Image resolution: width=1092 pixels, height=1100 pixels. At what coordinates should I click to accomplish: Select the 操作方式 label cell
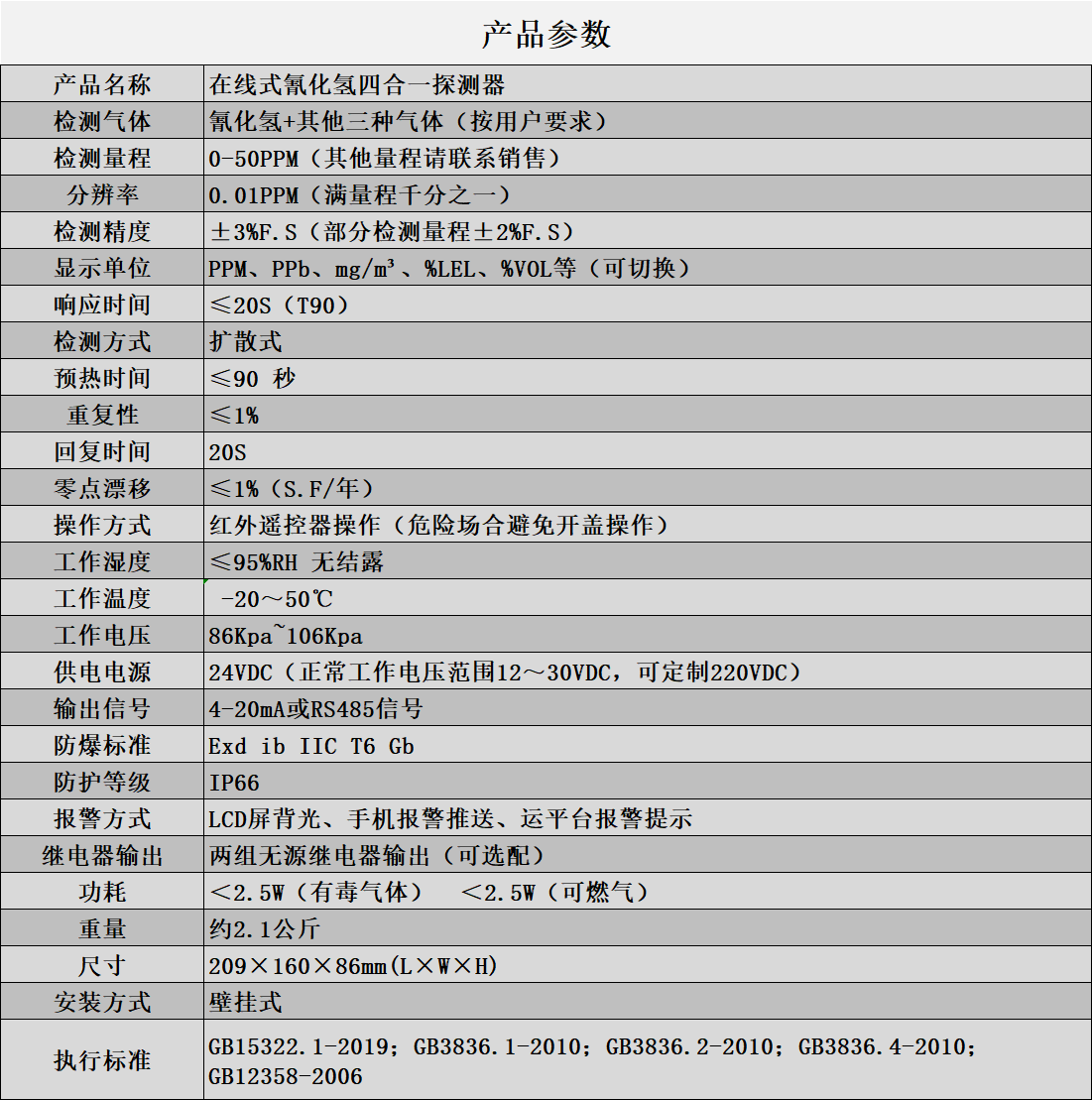point(102,524)
